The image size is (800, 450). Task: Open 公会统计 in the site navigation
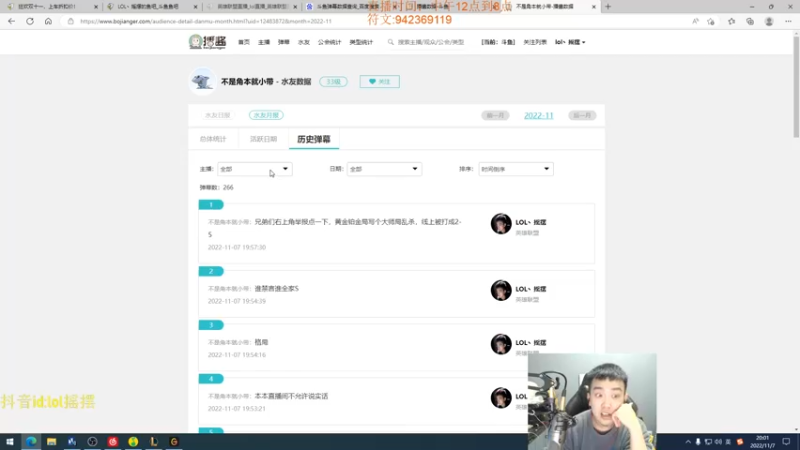click(330, 42)
